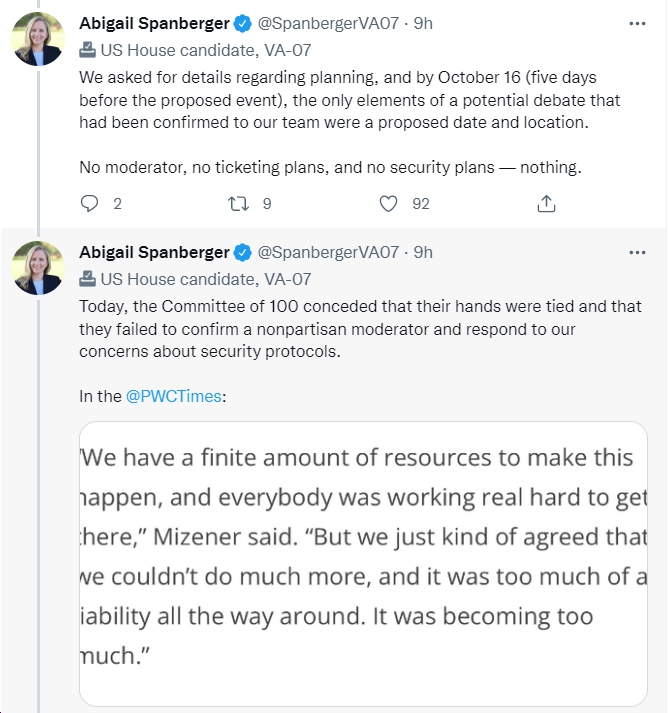Open the 9h timestamp of second tweet
This screenshot has width=669, height=713.
(x=423, y=252)
